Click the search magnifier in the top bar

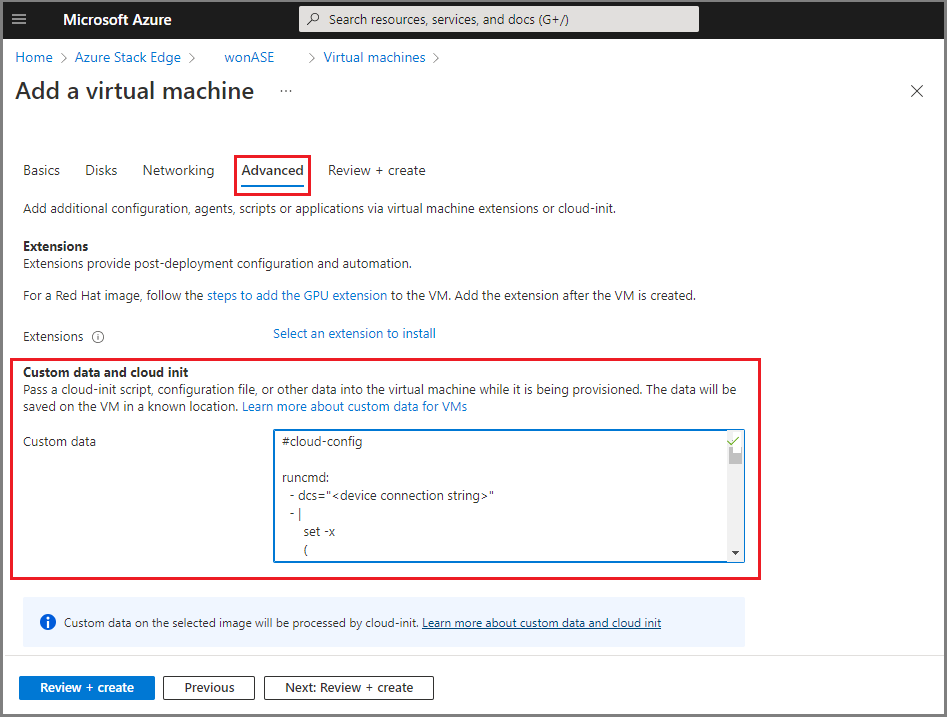[313, 18]
